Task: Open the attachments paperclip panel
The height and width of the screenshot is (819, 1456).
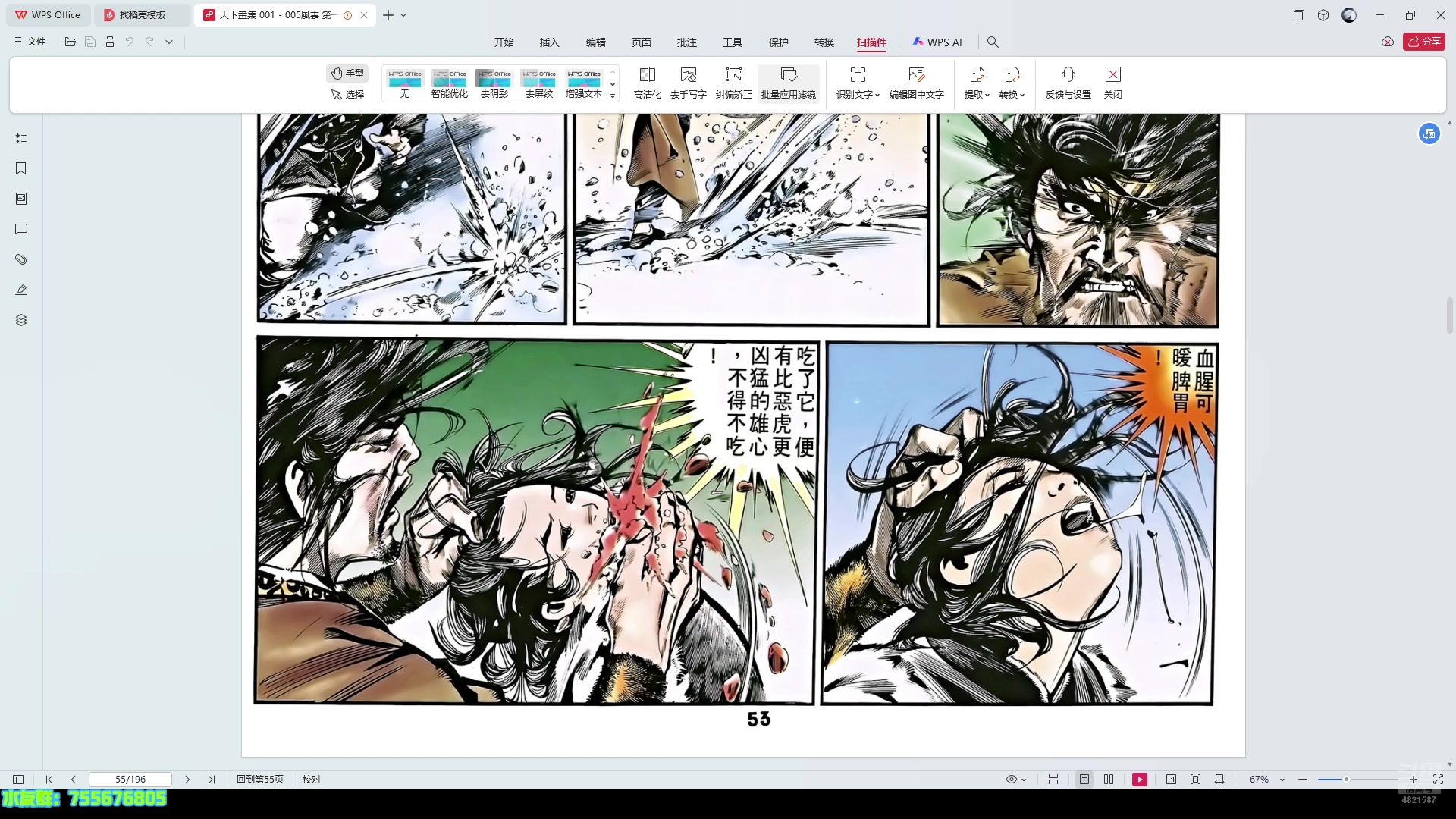Action: pyautogui.click(x=21, y=259)
